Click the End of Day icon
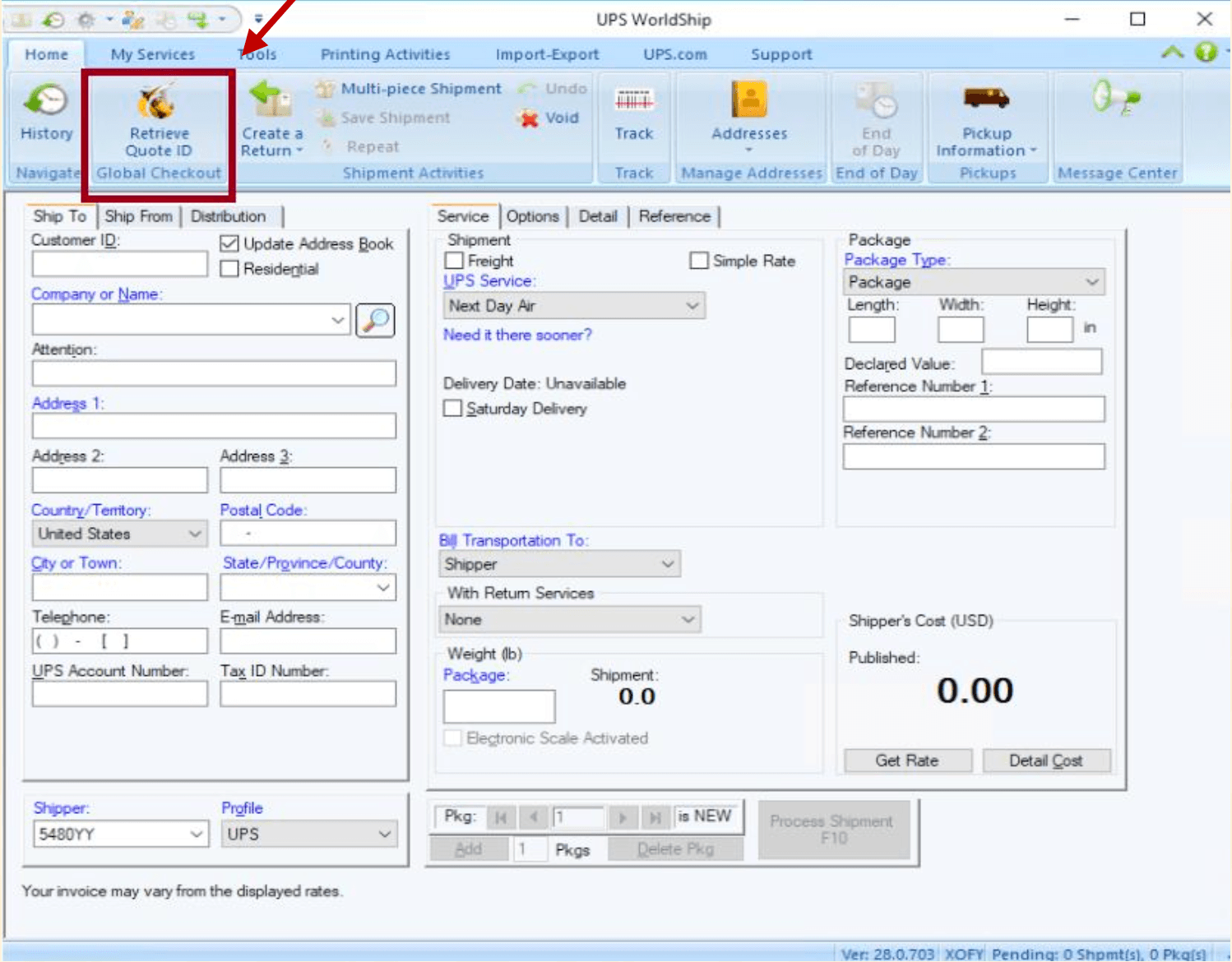This screenshot has height=962, width=1232. pyautogui.click(x=876, y=100)
